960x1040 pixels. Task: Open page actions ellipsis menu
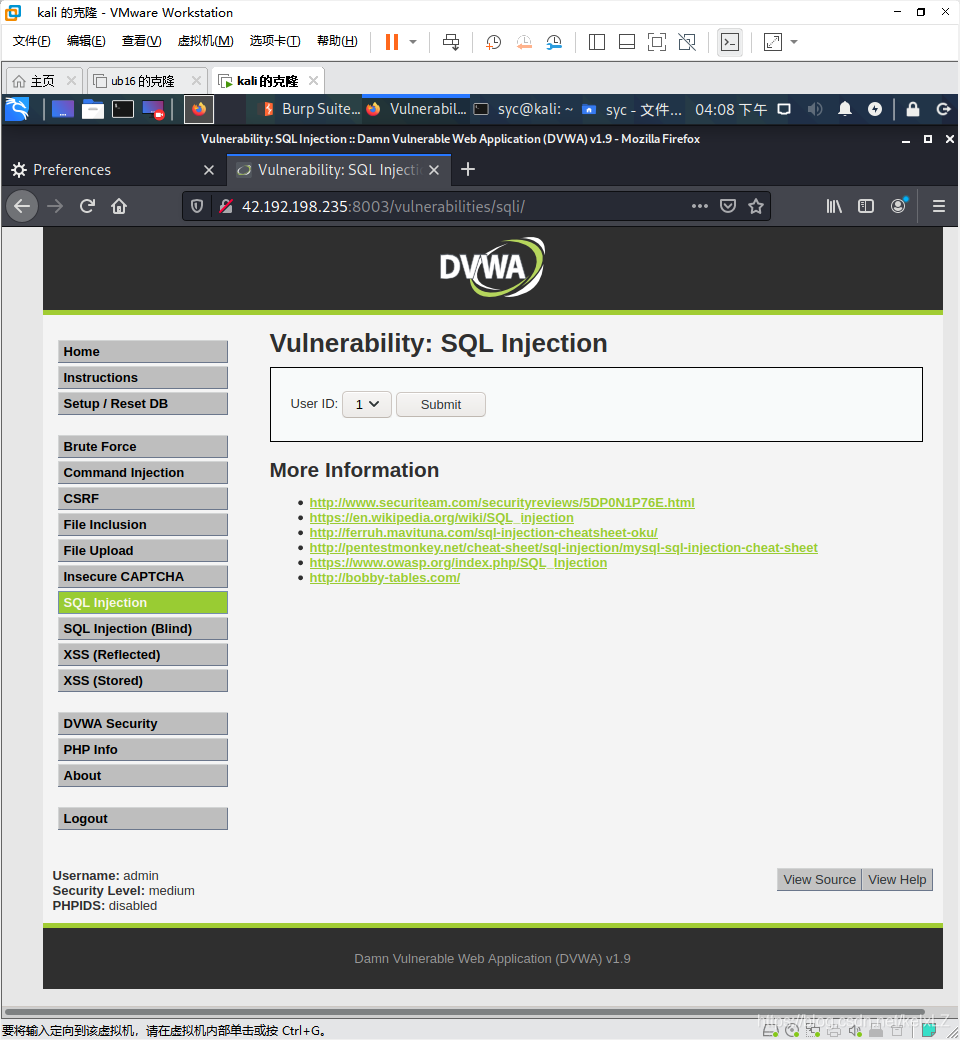click(x=699, y=206)
